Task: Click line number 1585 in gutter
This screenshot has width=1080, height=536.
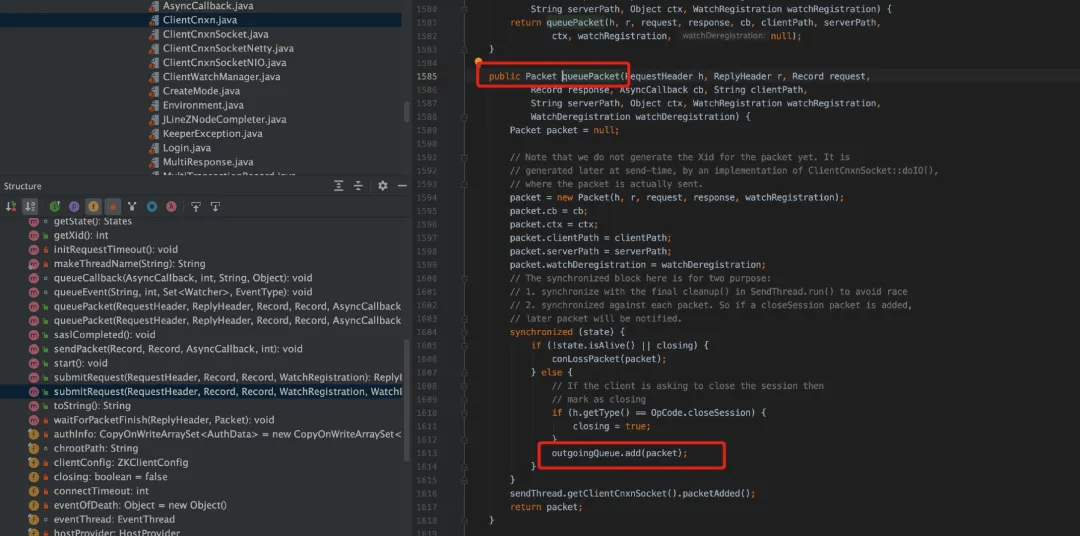Action: 426,76
